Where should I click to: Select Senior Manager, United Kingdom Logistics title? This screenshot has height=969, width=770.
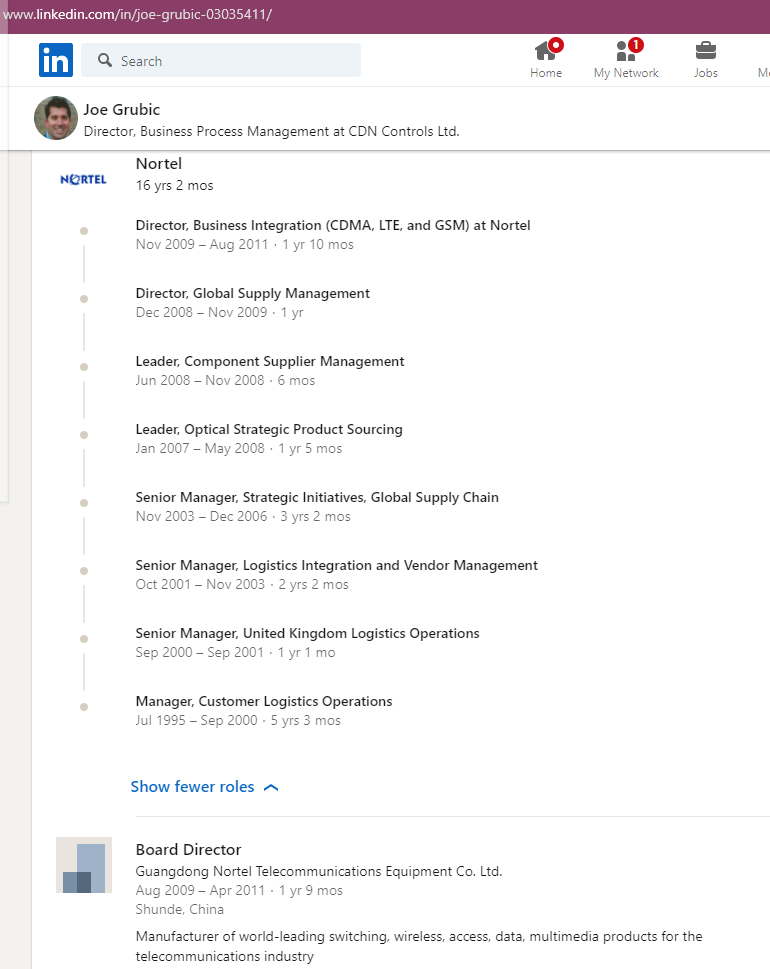[x=308, y=633]
